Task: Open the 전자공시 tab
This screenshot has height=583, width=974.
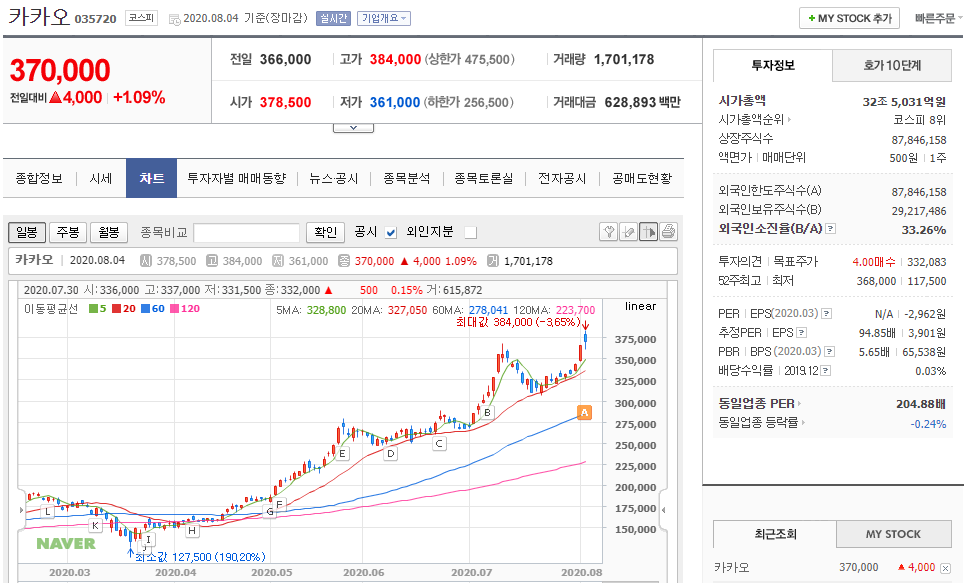Action: 562,179
